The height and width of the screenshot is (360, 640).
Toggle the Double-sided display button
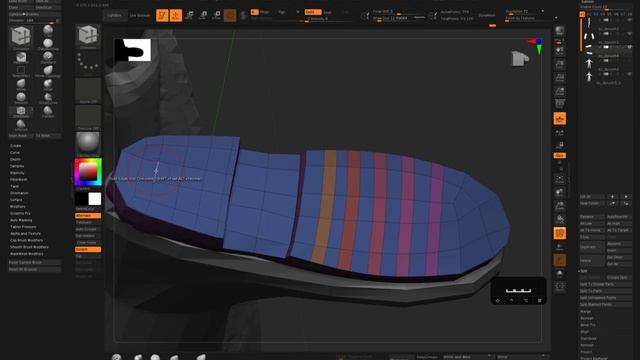click(x=88, y=249)
